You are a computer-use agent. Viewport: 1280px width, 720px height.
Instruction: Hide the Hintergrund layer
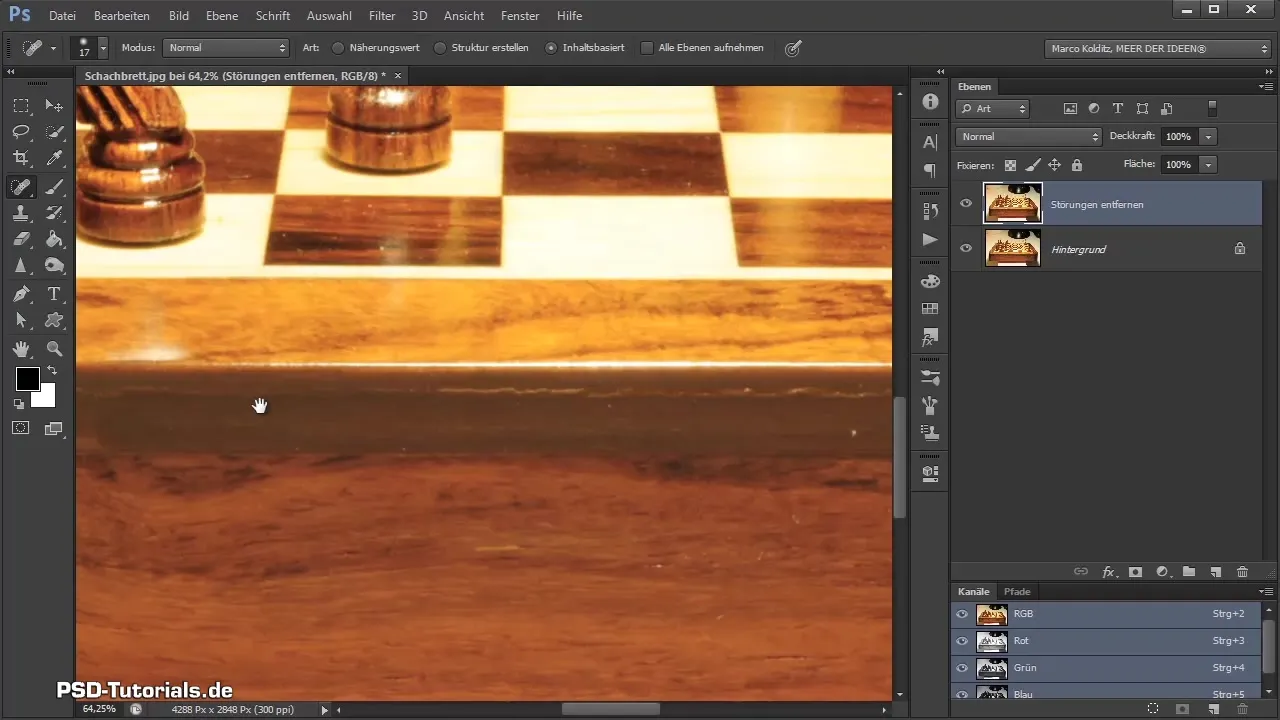[x=965, y=248]
